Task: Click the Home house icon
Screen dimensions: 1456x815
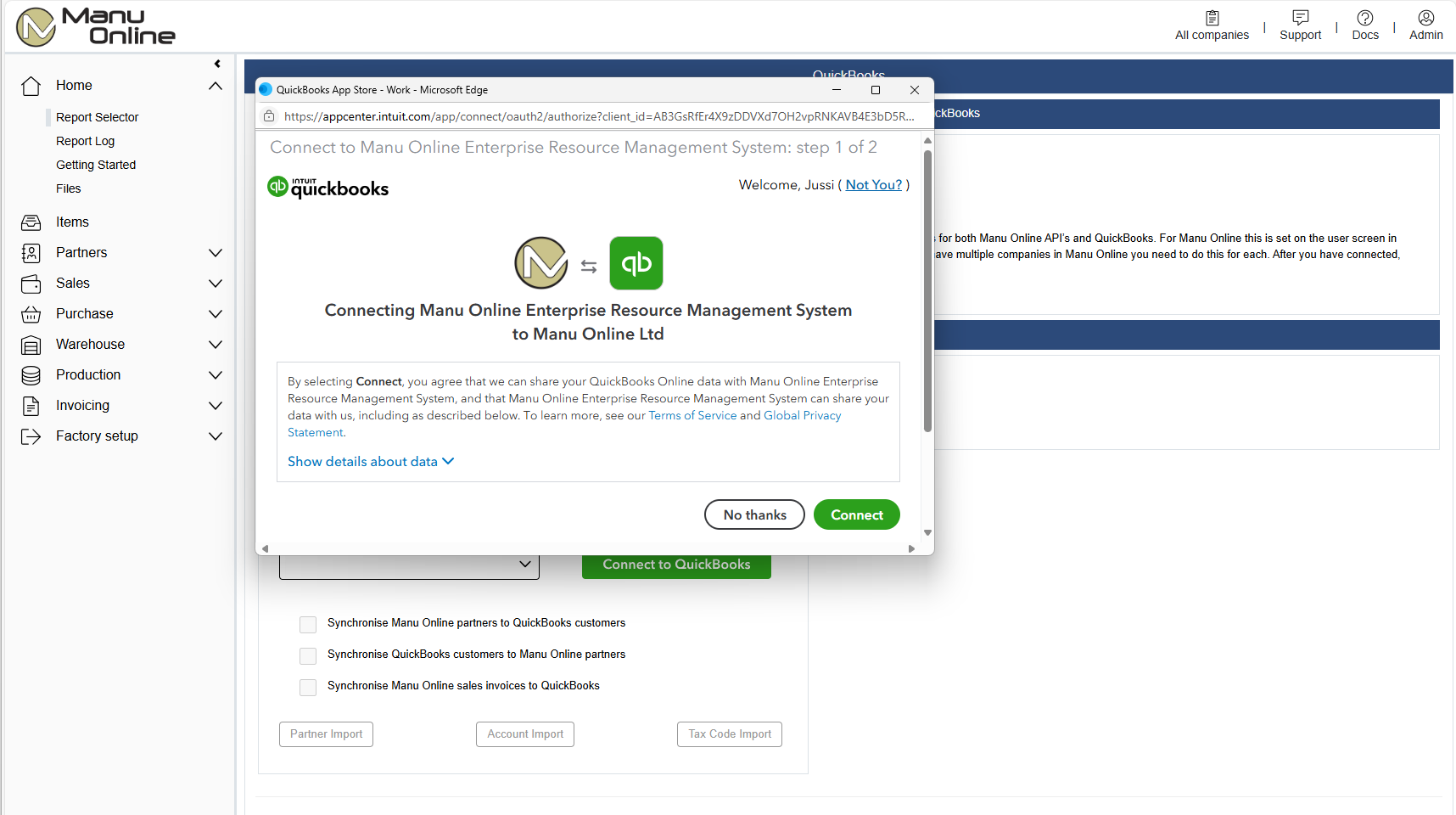Action: click(x=31, y=86)
